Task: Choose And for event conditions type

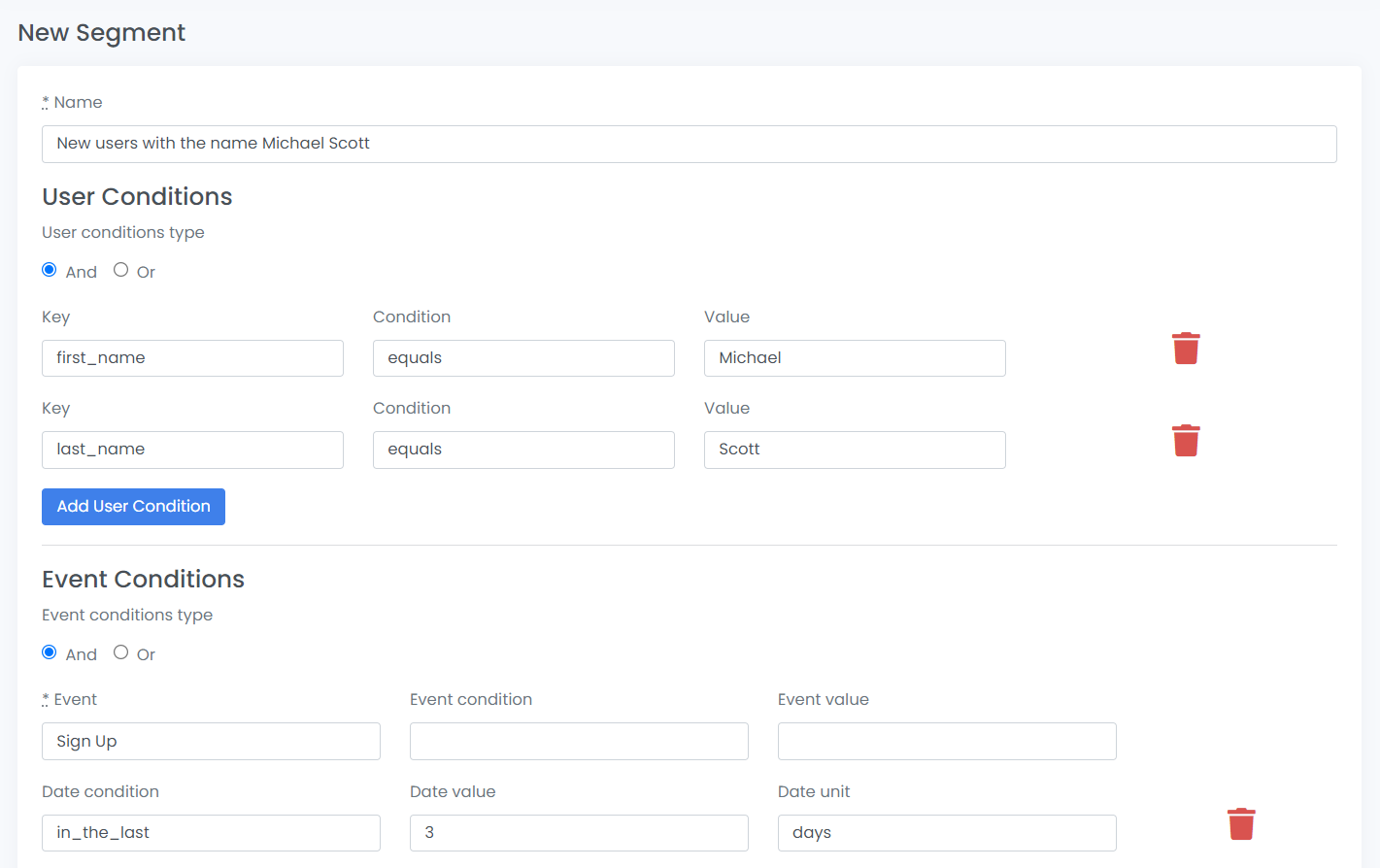Action: 50,652
